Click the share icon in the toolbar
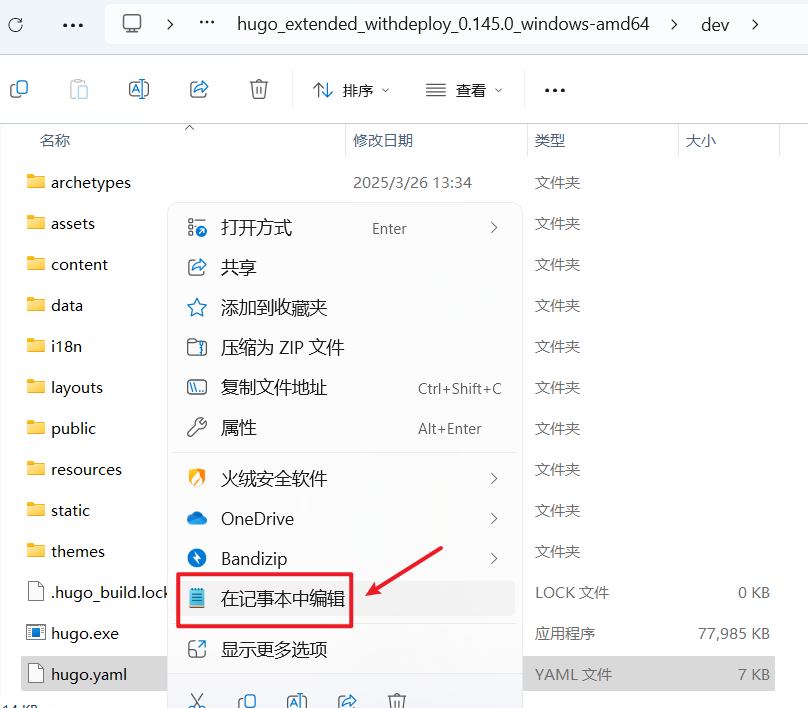The height and width of the screenshot is (708, 808). point(199,90)
